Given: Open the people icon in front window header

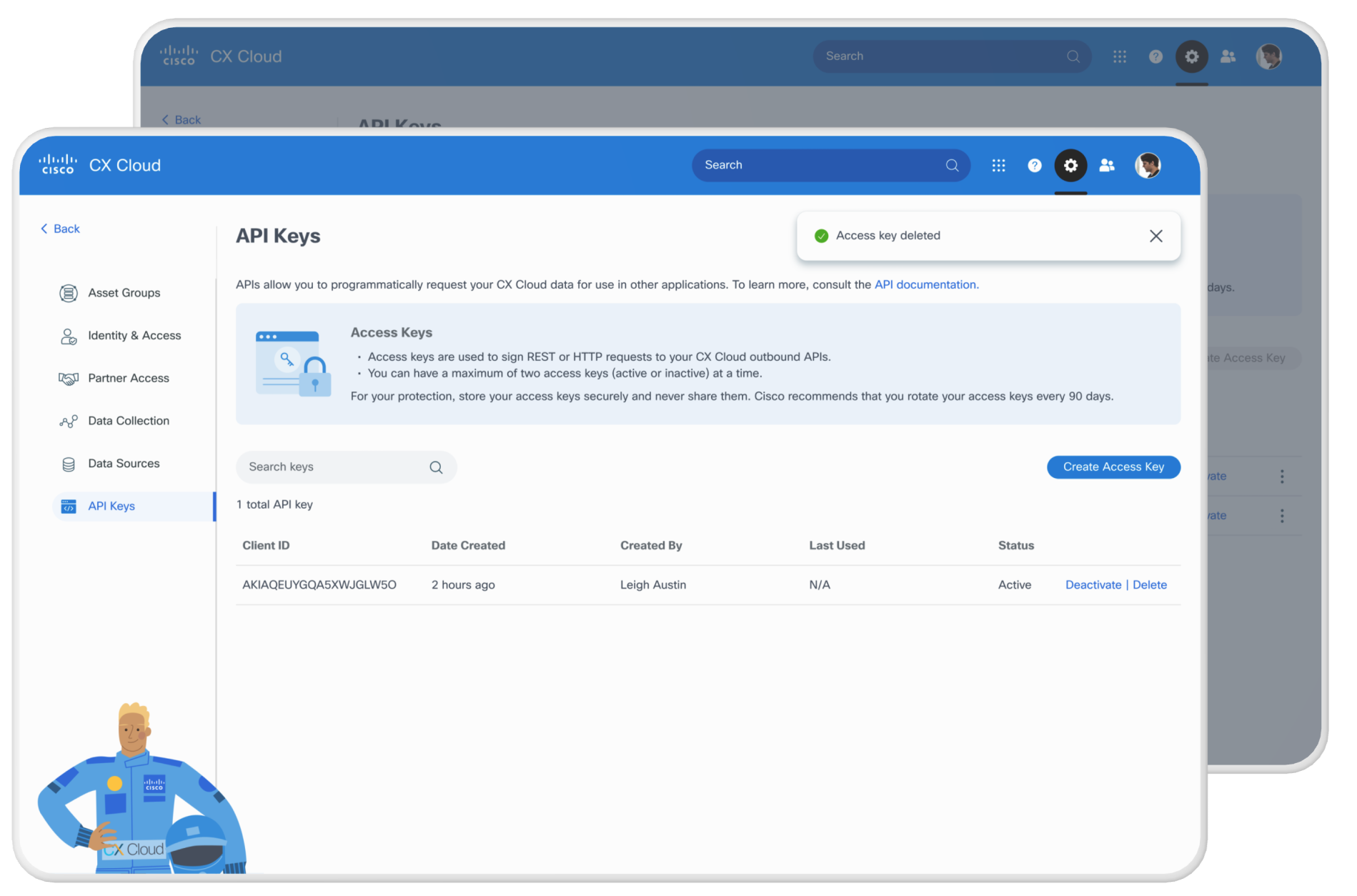Looking at the screenshot, I should coord(1107,166).
